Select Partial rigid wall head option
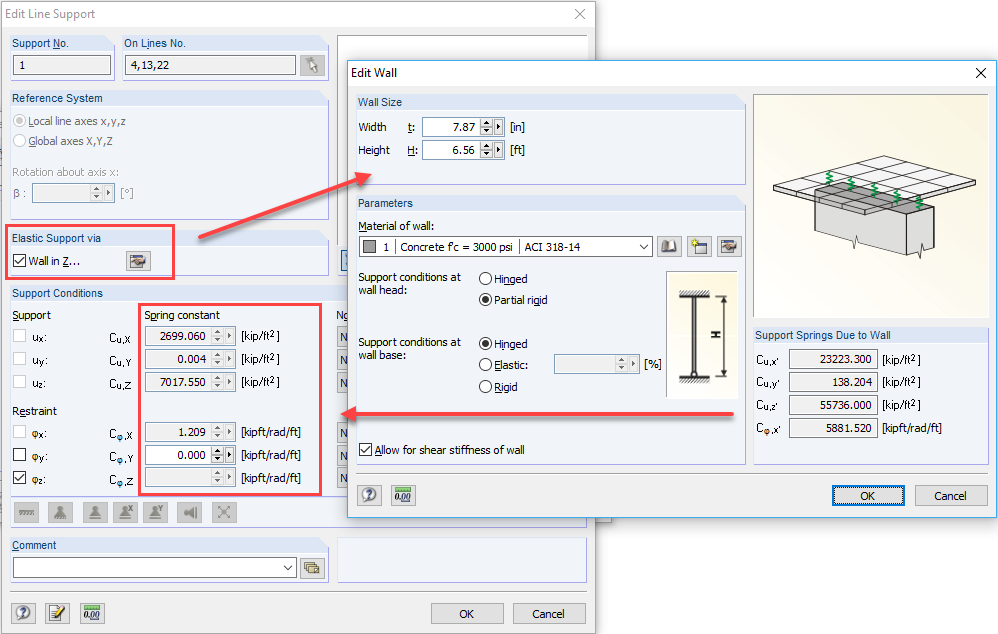The image size is (998, 634). (486, 300)
